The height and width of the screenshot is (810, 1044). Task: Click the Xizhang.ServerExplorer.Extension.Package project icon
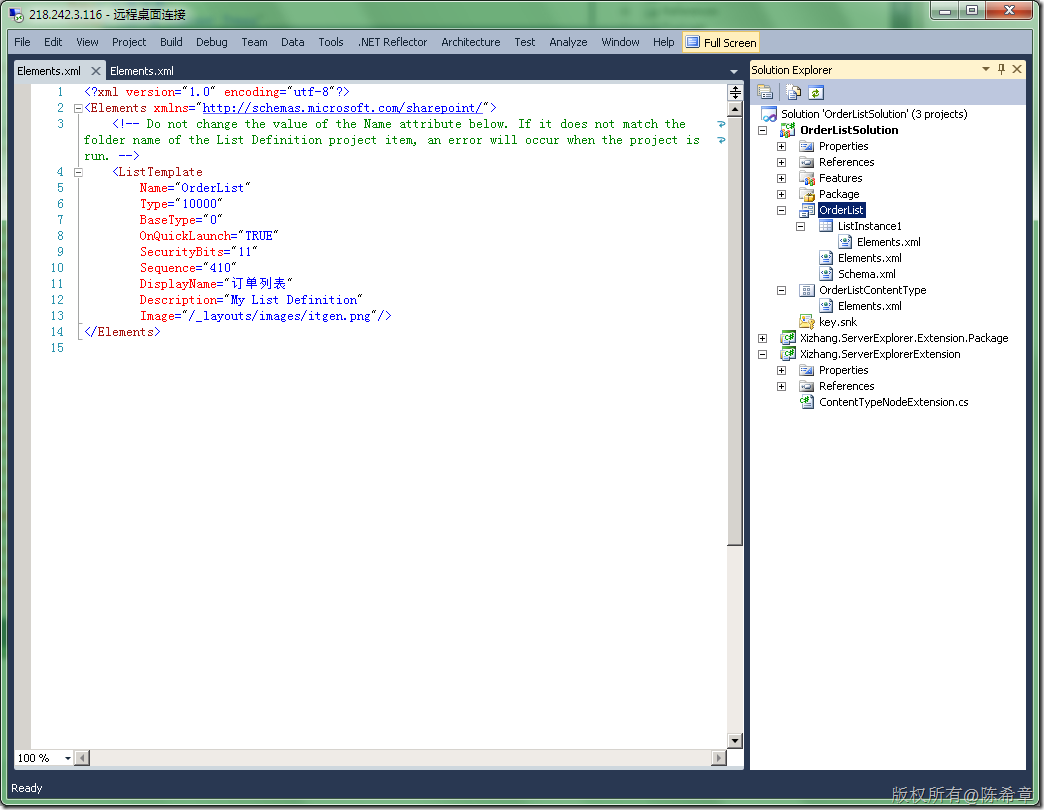tap(788, 338)
